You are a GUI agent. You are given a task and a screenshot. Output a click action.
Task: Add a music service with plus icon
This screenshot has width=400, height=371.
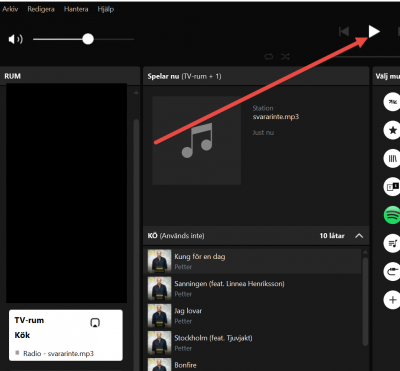click(x=392, y=299)
